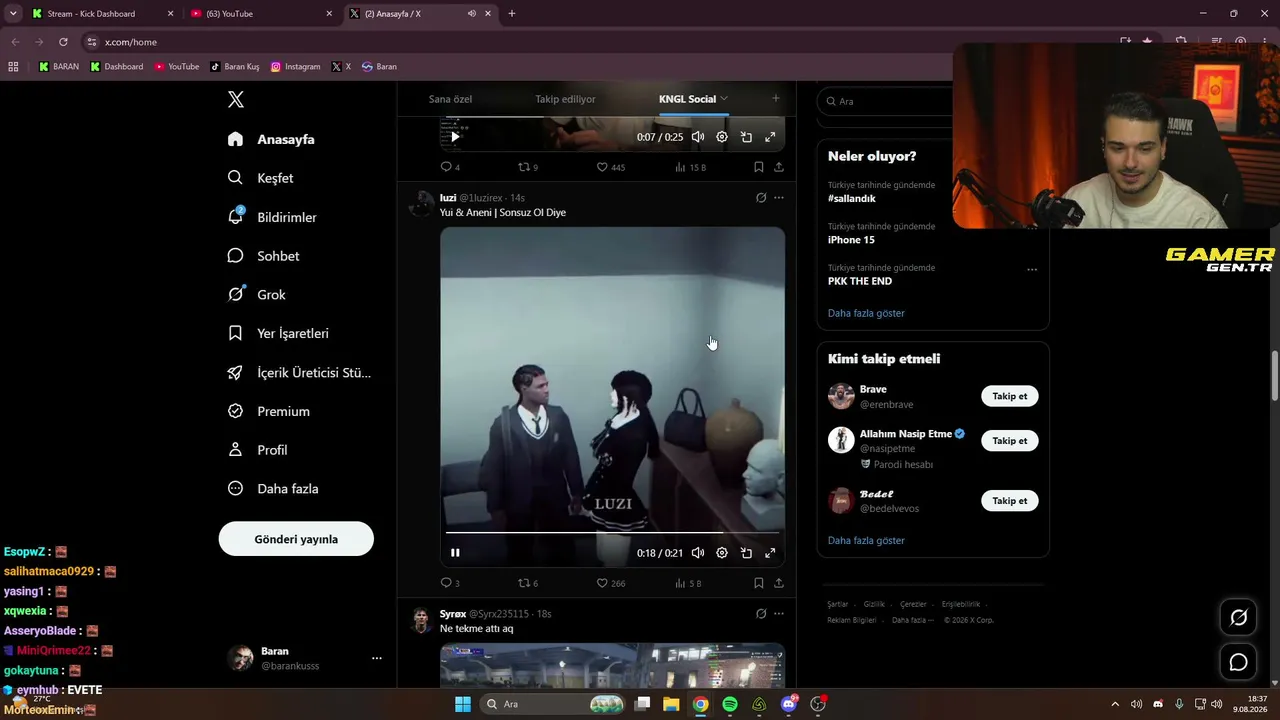Image resolution: width=1280 pixels, height=720 pixels.
Task: Click the page vertical scrollbar thumb
Action: 1275,374
